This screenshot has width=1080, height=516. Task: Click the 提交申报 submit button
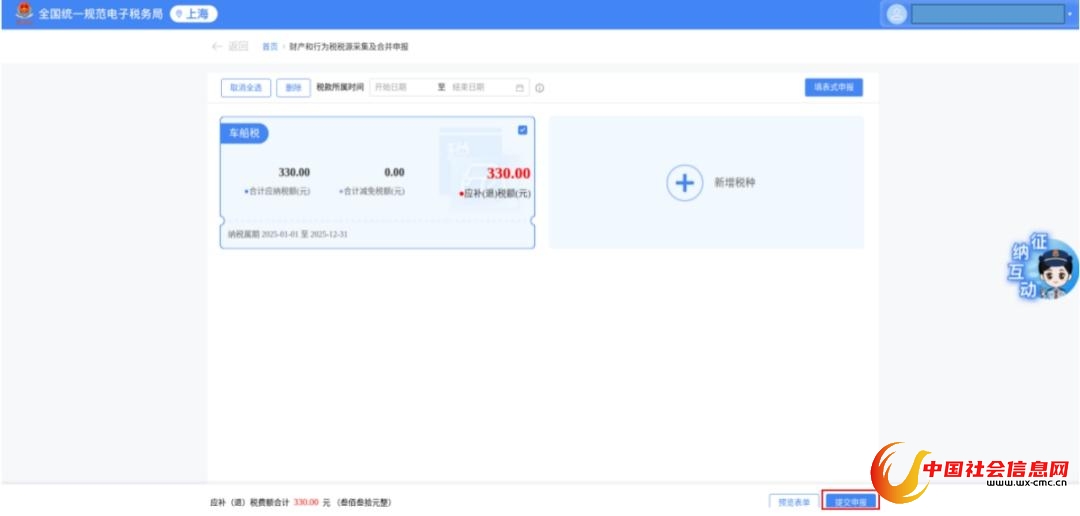(x=850, y=501)
